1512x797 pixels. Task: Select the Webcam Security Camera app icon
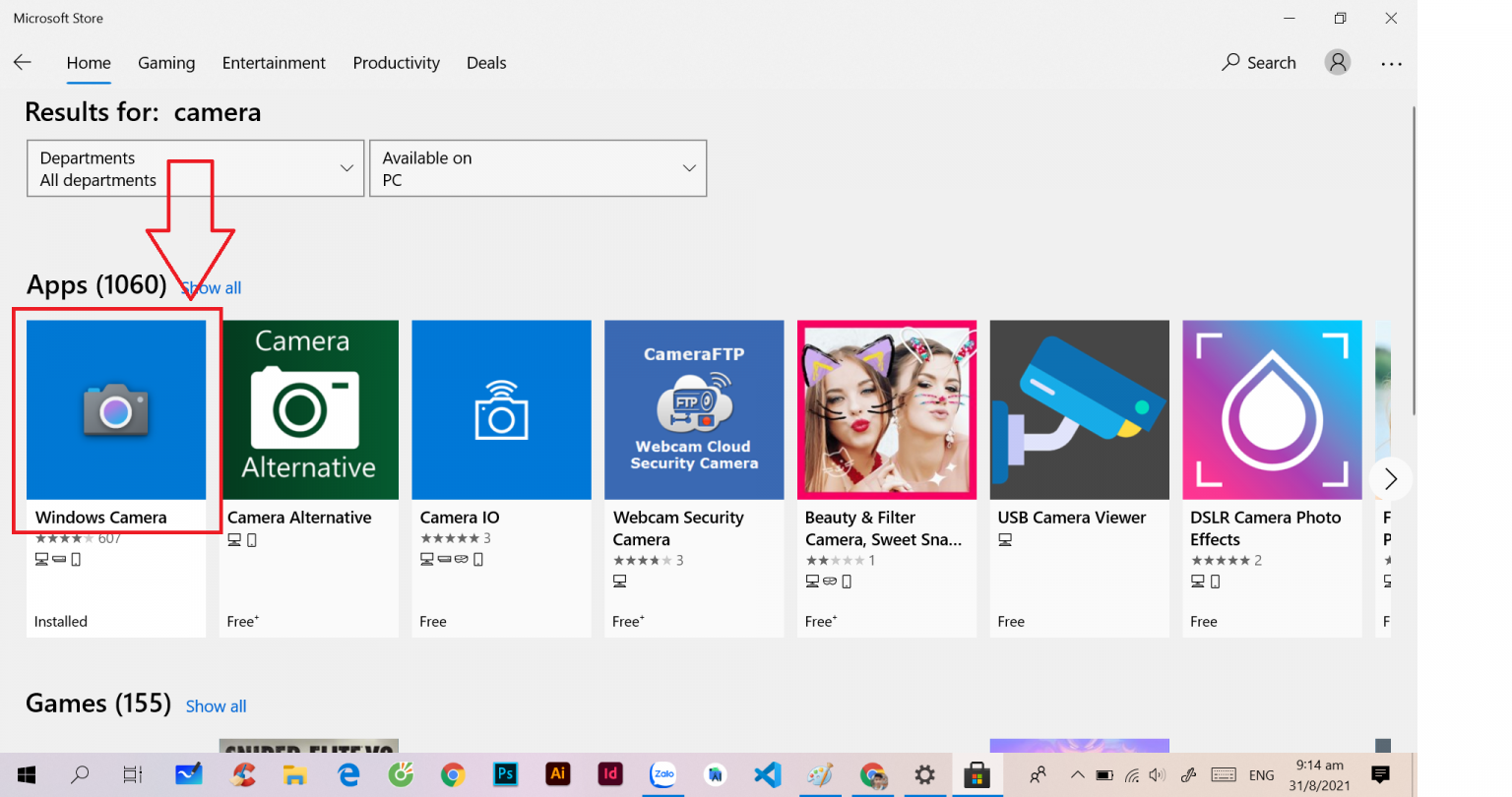point(694,409)
